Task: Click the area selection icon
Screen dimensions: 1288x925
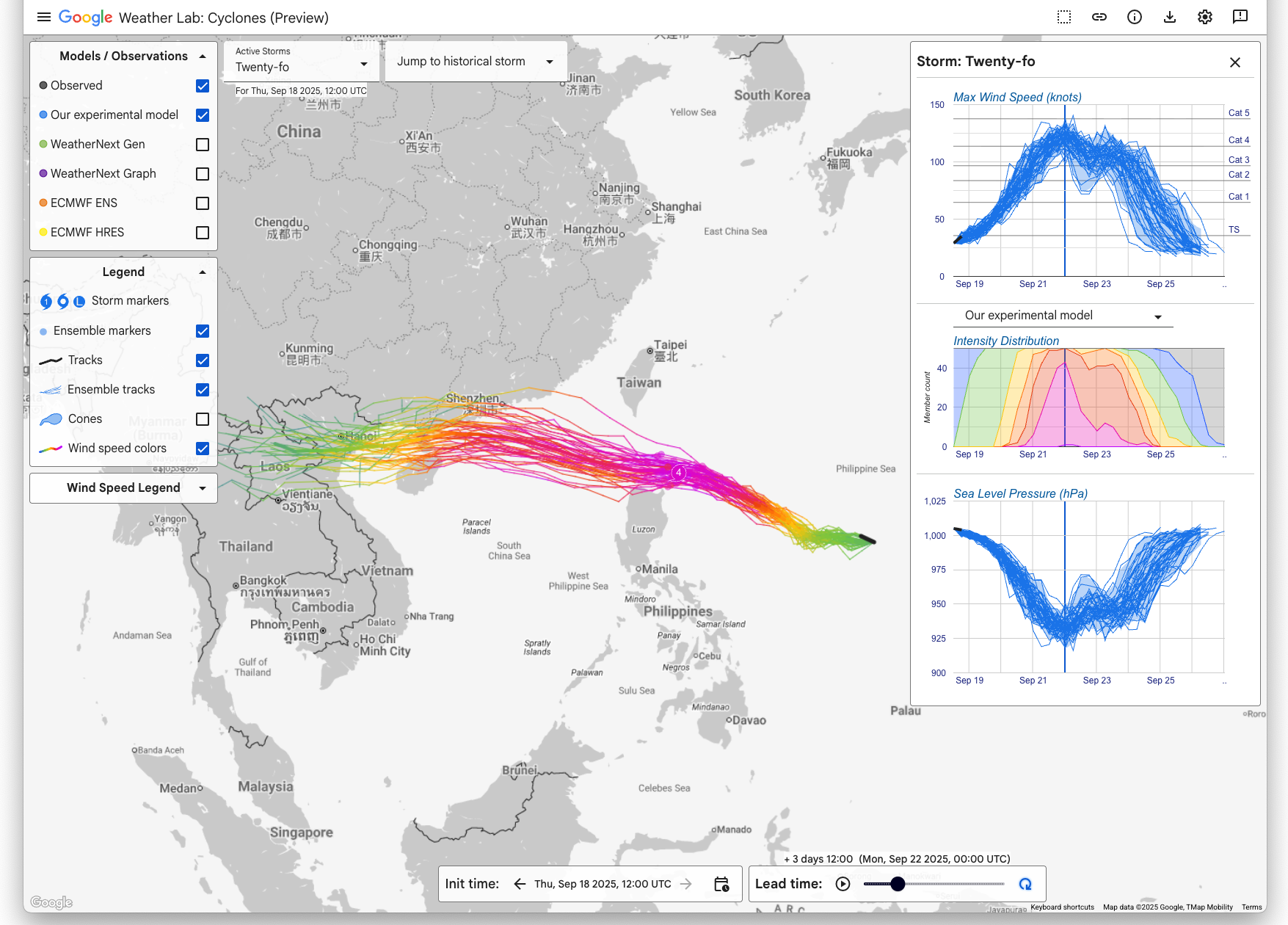Action: [1064, 17]
